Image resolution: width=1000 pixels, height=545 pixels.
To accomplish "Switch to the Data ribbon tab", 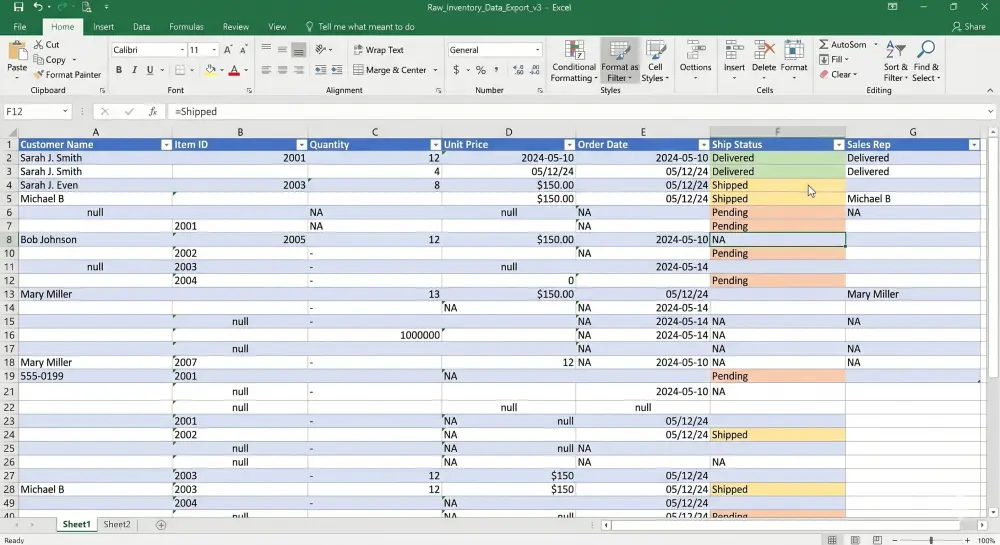I will click(142, 27).
